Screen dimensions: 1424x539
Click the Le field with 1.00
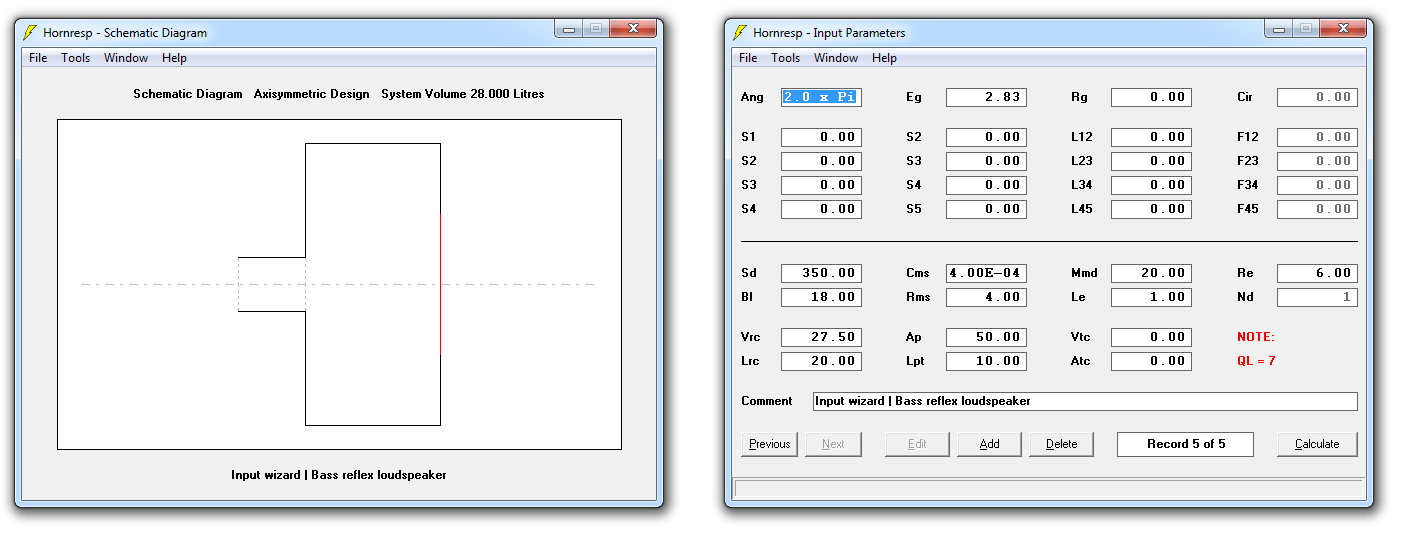point(1151,297)
